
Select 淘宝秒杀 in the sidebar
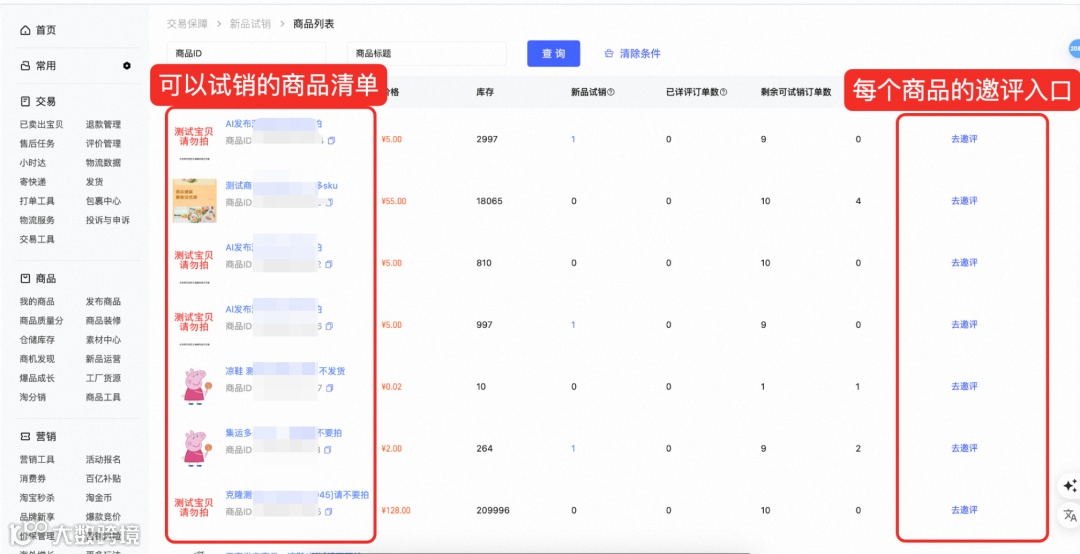click(37, 498)
